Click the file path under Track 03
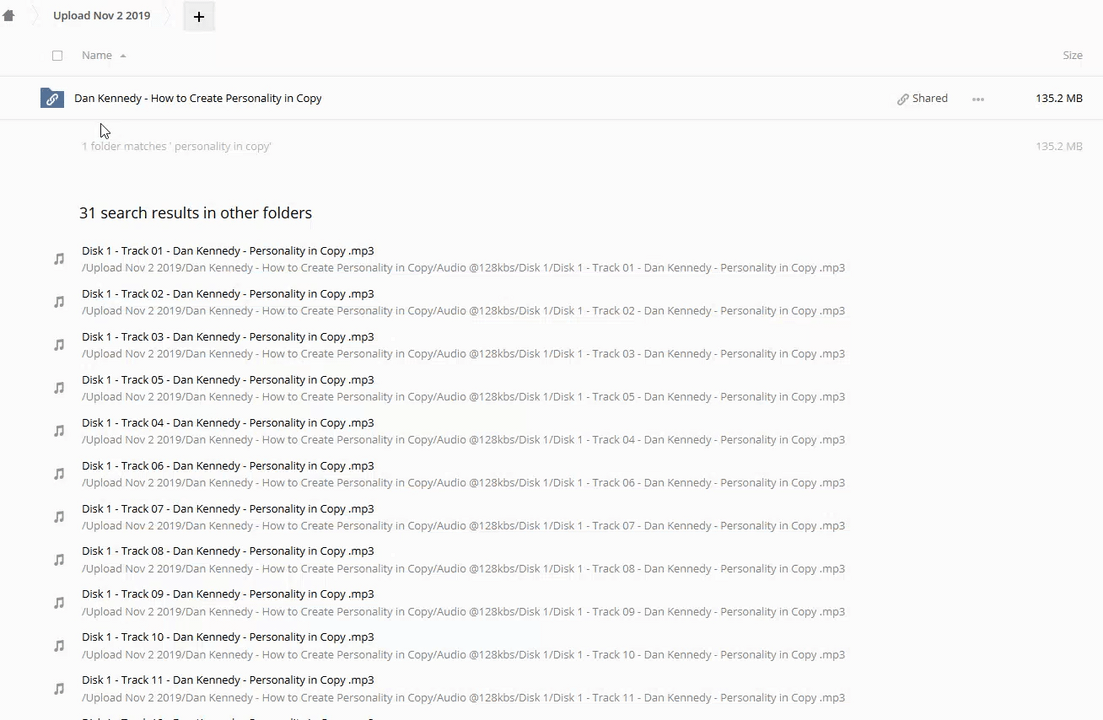 pos(463,354)
